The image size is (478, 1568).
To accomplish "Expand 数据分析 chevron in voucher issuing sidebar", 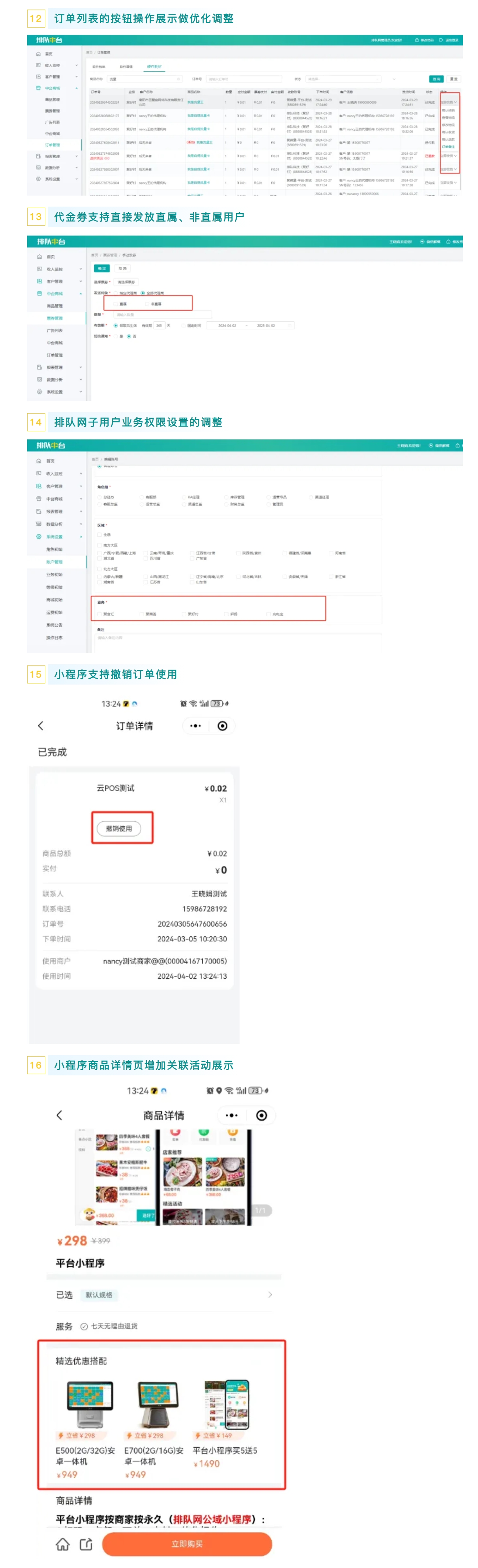I will tap(80, 379).
